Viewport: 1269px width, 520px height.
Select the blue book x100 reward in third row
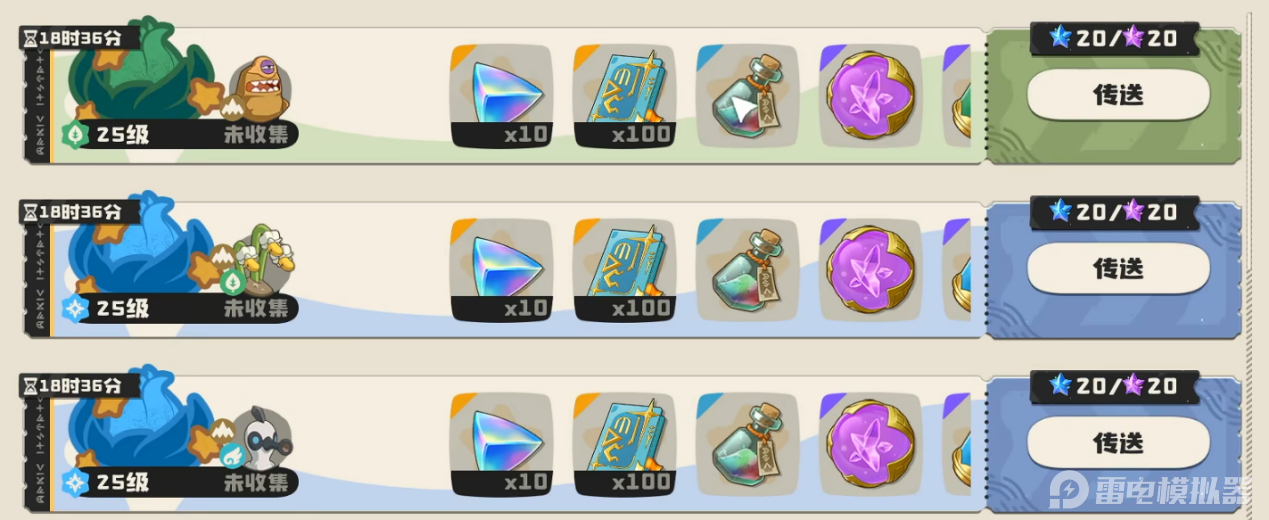tap(624, 443)
